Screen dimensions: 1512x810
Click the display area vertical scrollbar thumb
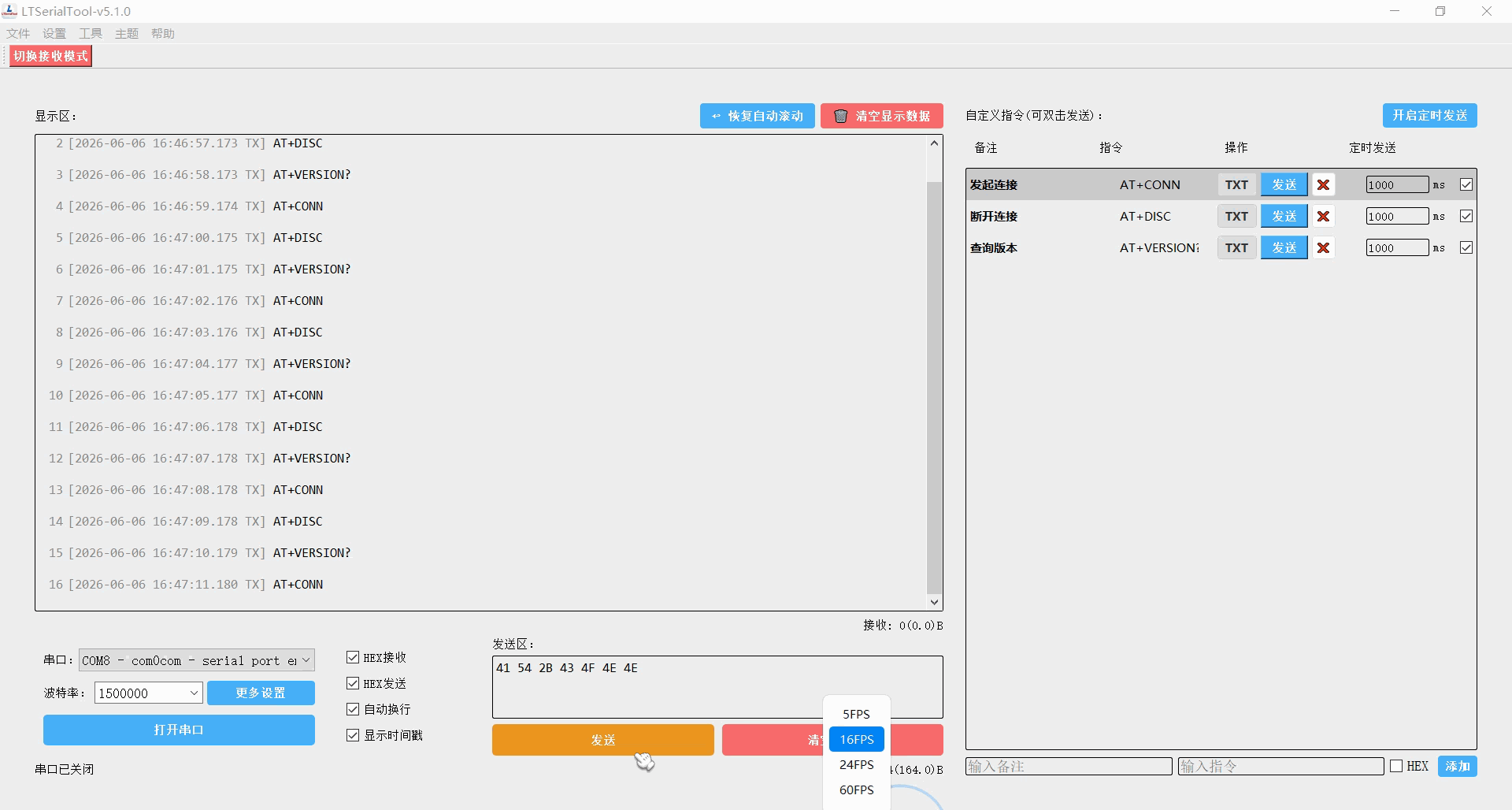pyautogui.click(x=934, y=388)
